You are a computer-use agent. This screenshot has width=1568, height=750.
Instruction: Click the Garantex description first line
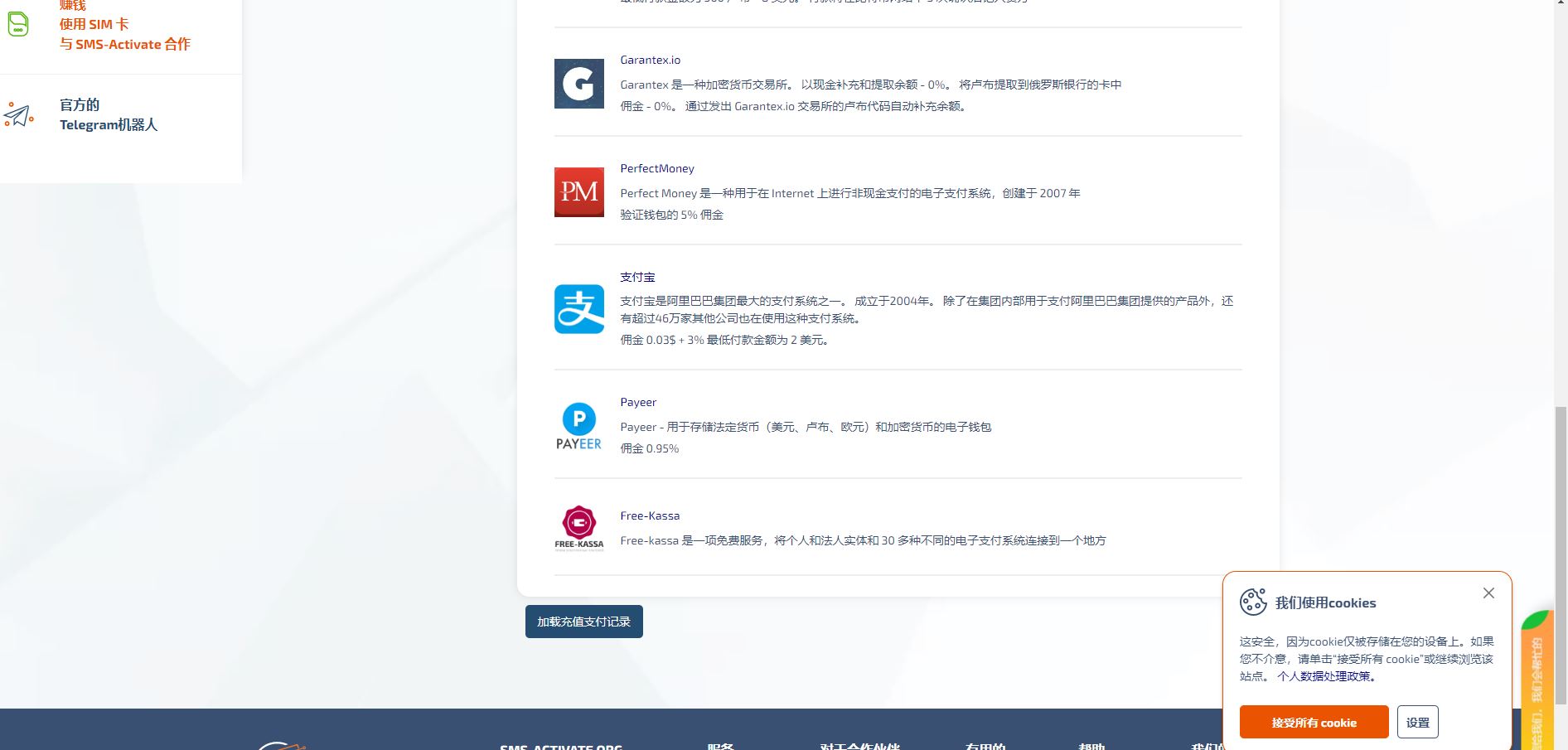870,85
